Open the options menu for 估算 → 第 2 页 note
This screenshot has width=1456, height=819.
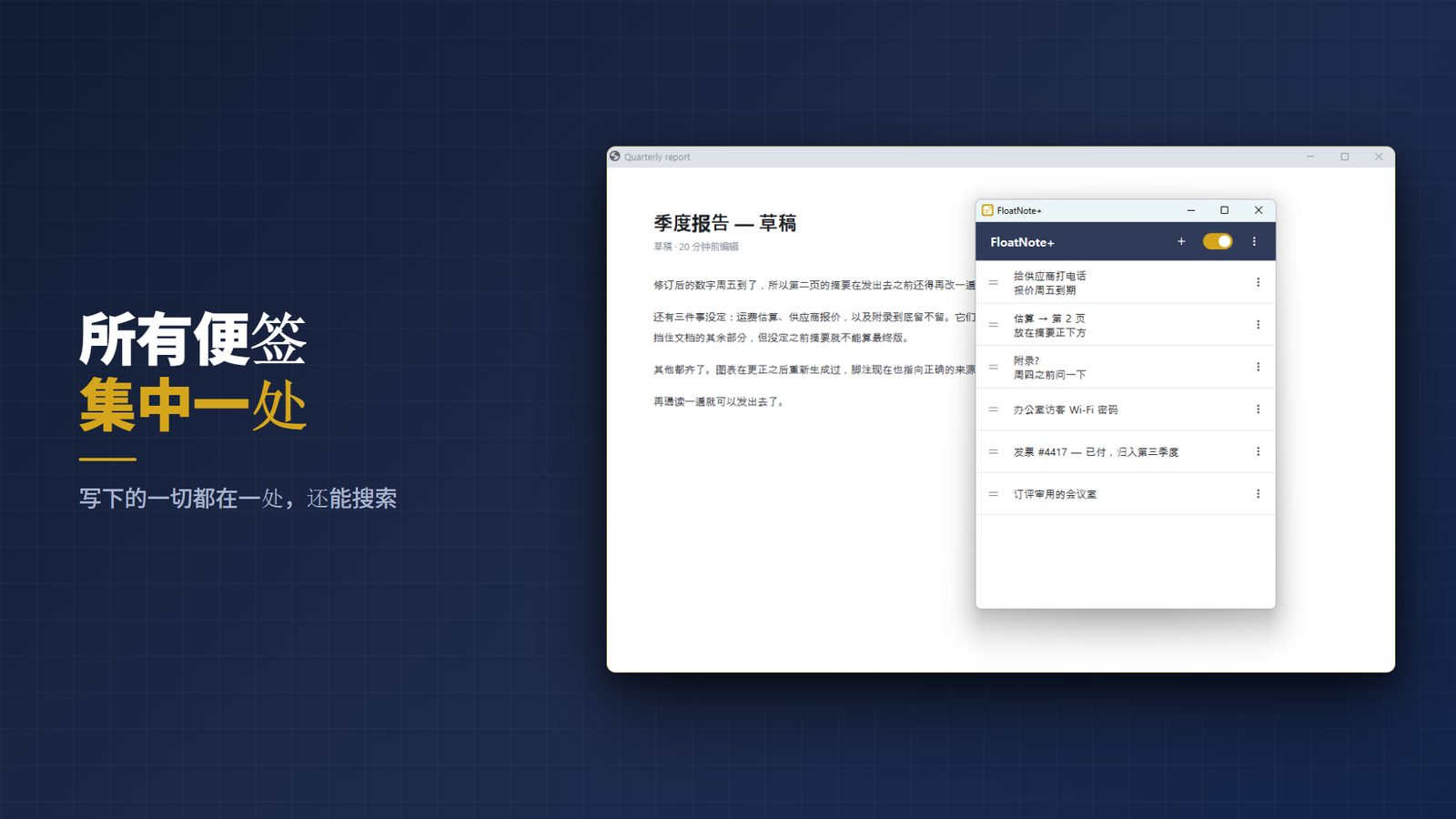(x=1258, y=325)
